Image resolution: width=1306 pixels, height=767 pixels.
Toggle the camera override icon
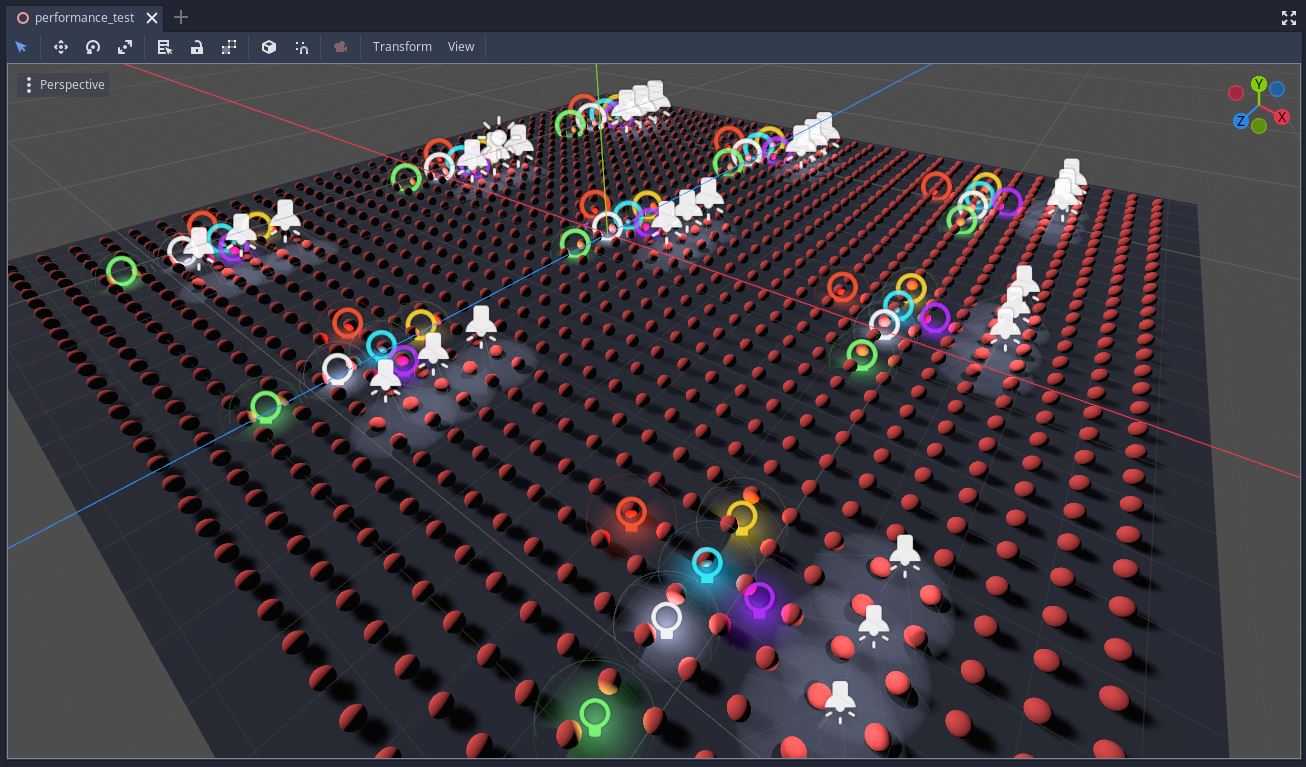point(341,47)
